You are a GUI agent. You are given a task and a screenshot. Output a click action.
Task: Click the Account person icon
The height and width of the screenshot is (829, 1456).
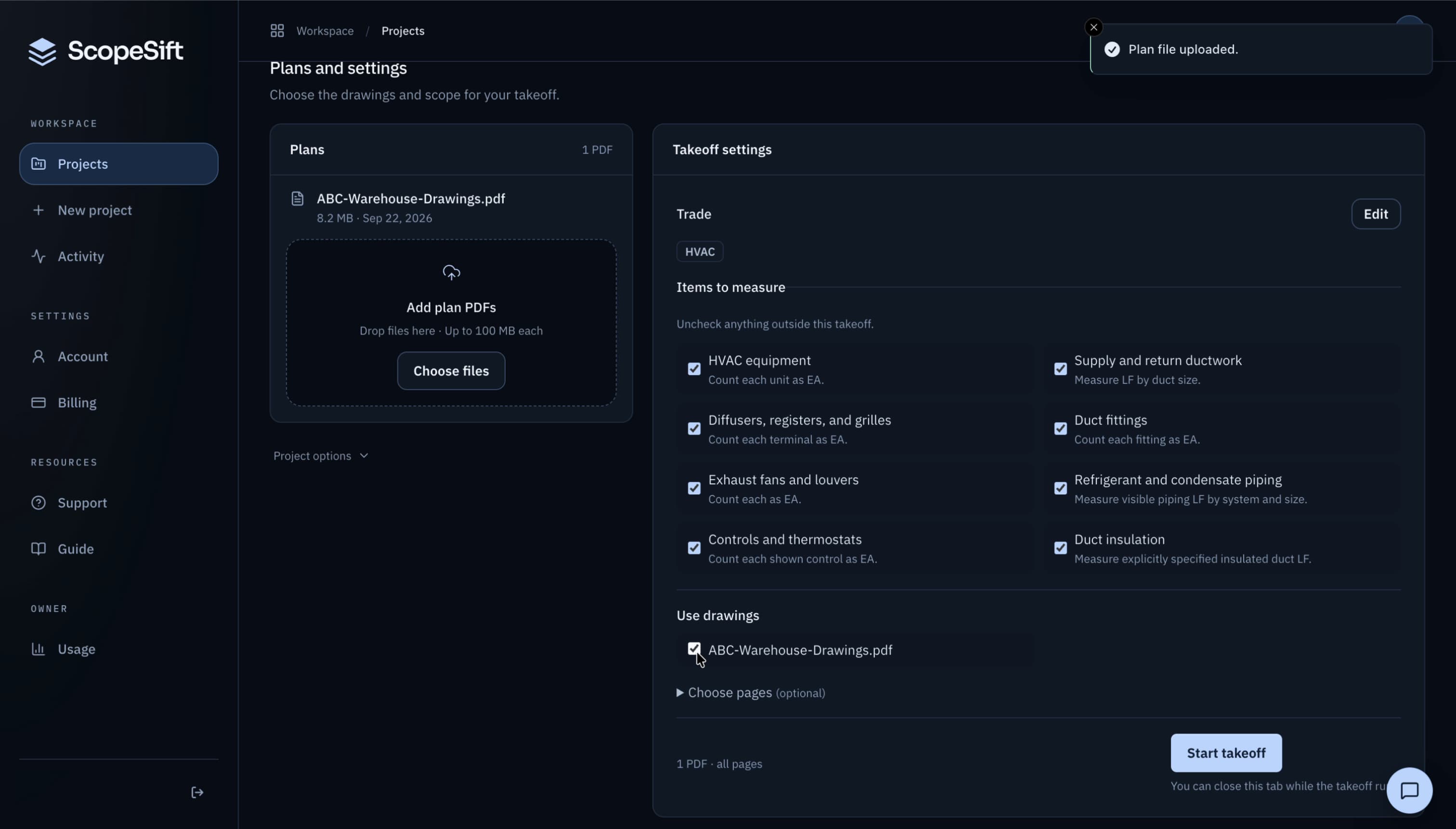click(x=38, y=356)
